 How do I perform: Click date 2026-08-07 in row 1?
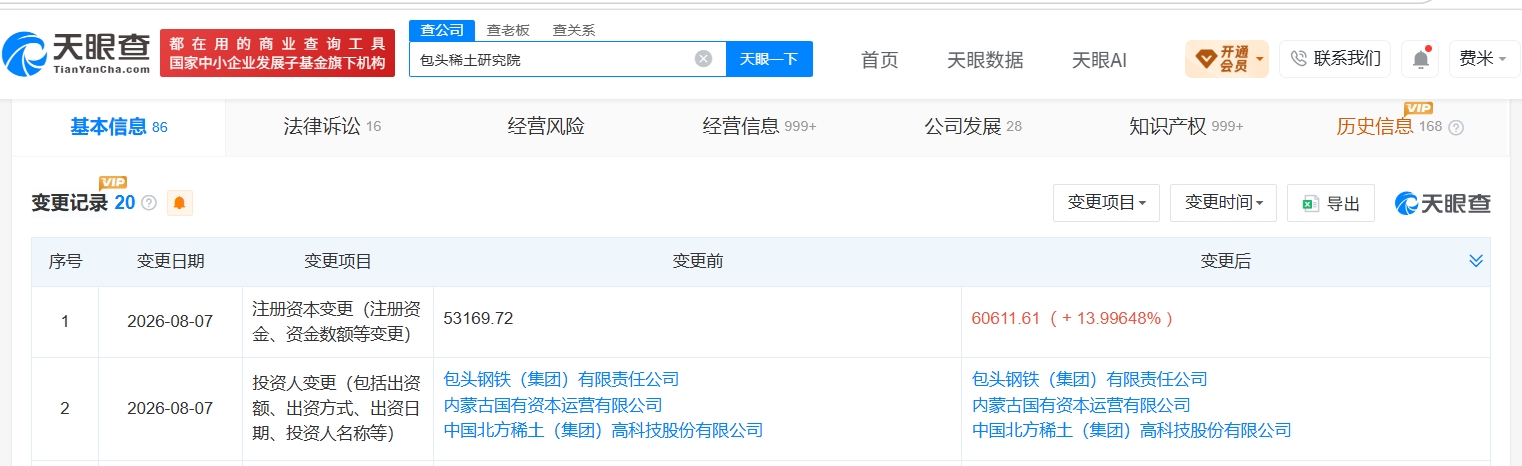click(x=170, y=322)
